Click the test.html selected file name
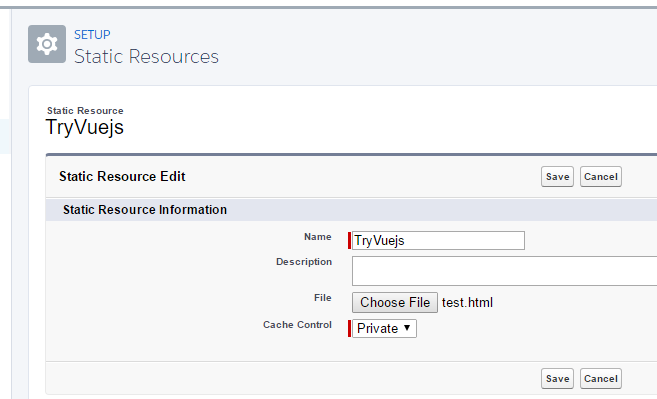Viewport: 657px width, 399px height. point(467,303)
